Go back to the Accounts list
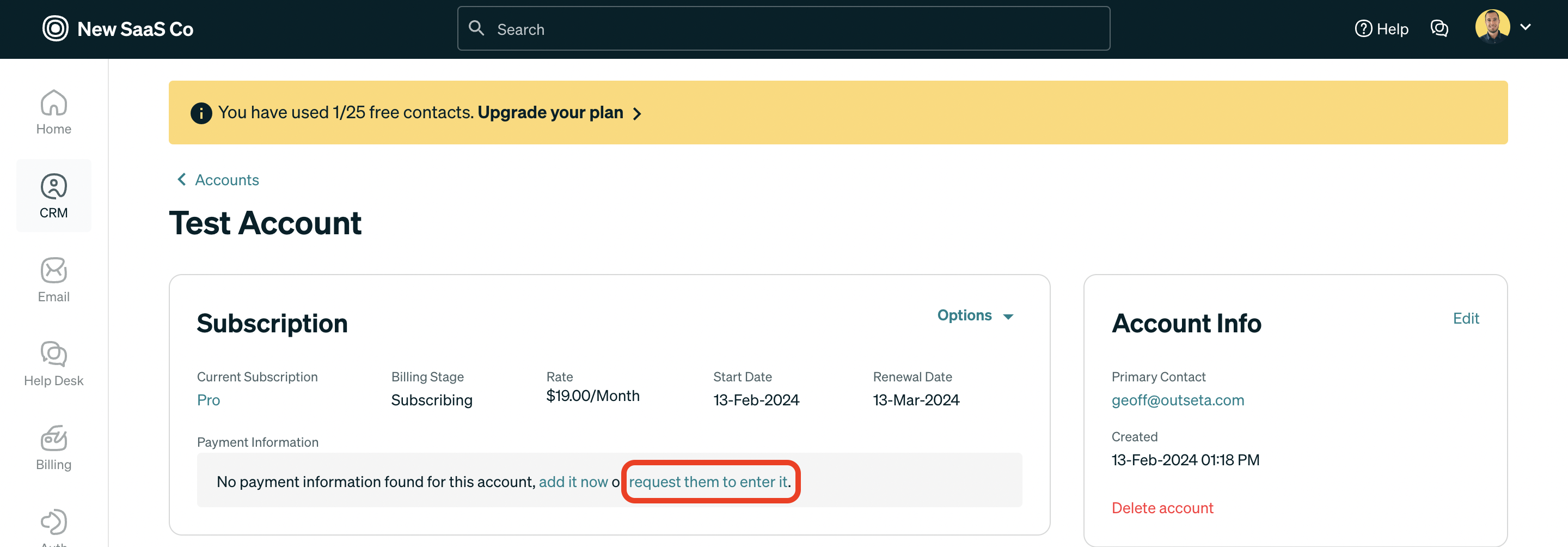This screenshot has height=547, width=1568. [226, 180]
